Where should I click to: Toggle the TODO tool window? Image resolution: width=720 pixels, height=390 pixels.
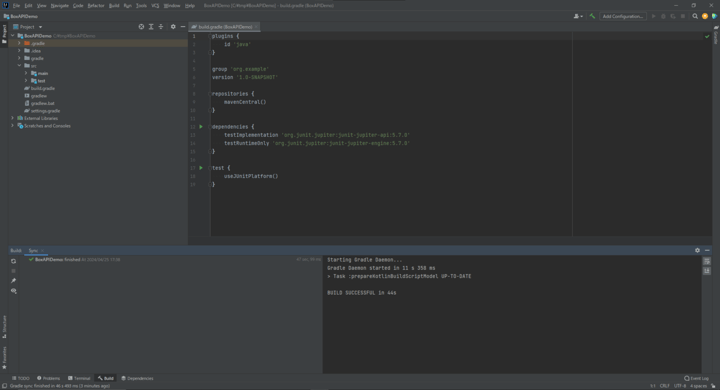pyautogui.click(x=21, y=379)
